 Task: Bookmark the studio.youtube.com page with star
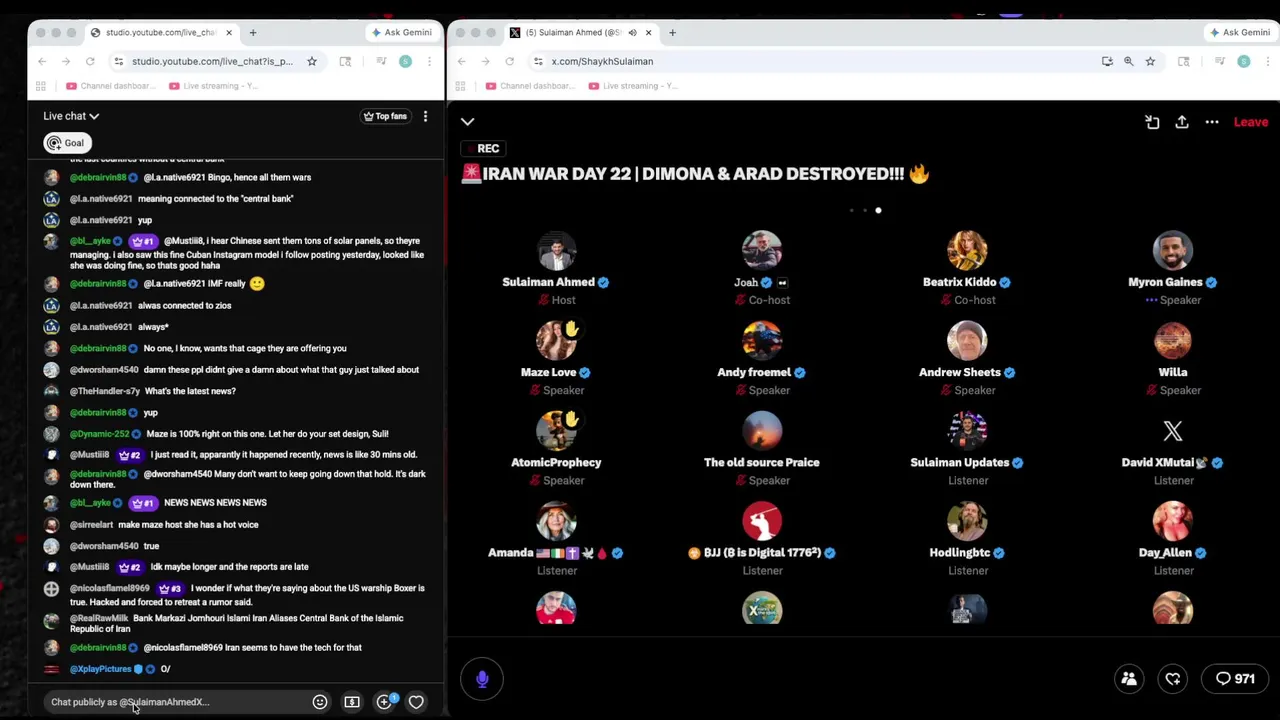(x=312, y=61)
